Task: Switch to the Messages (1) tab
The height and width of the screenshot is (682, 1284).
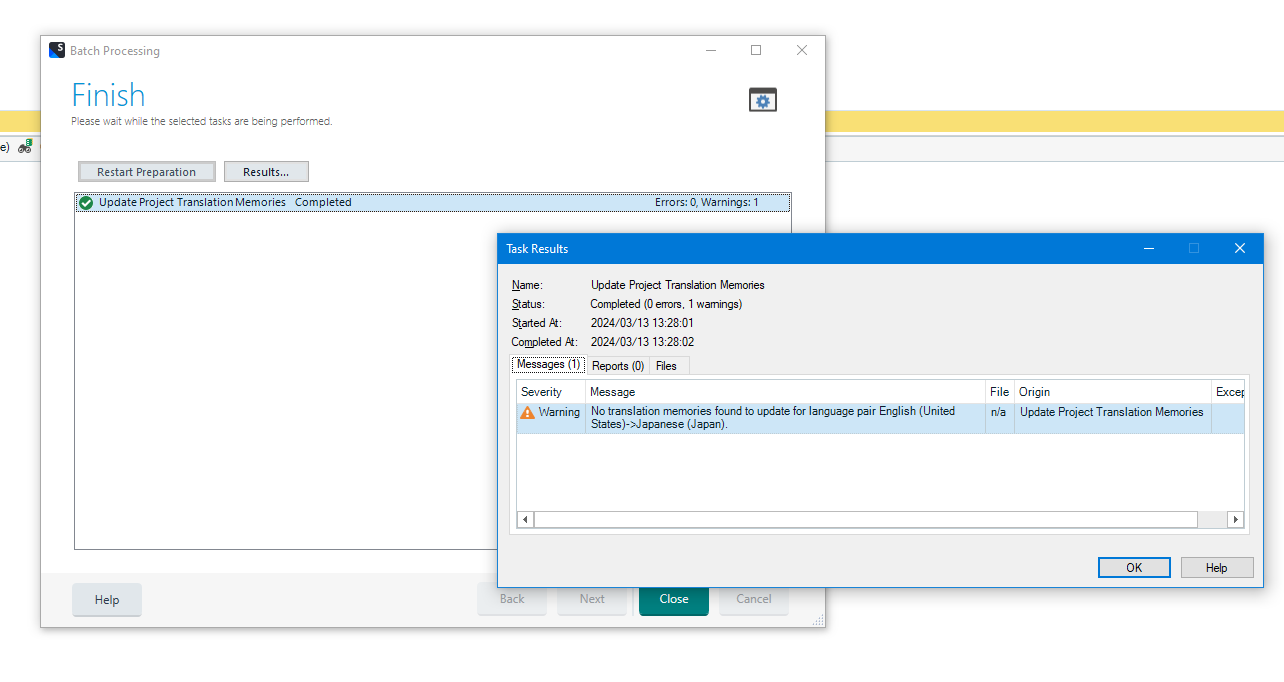Action: coord(549,365)
